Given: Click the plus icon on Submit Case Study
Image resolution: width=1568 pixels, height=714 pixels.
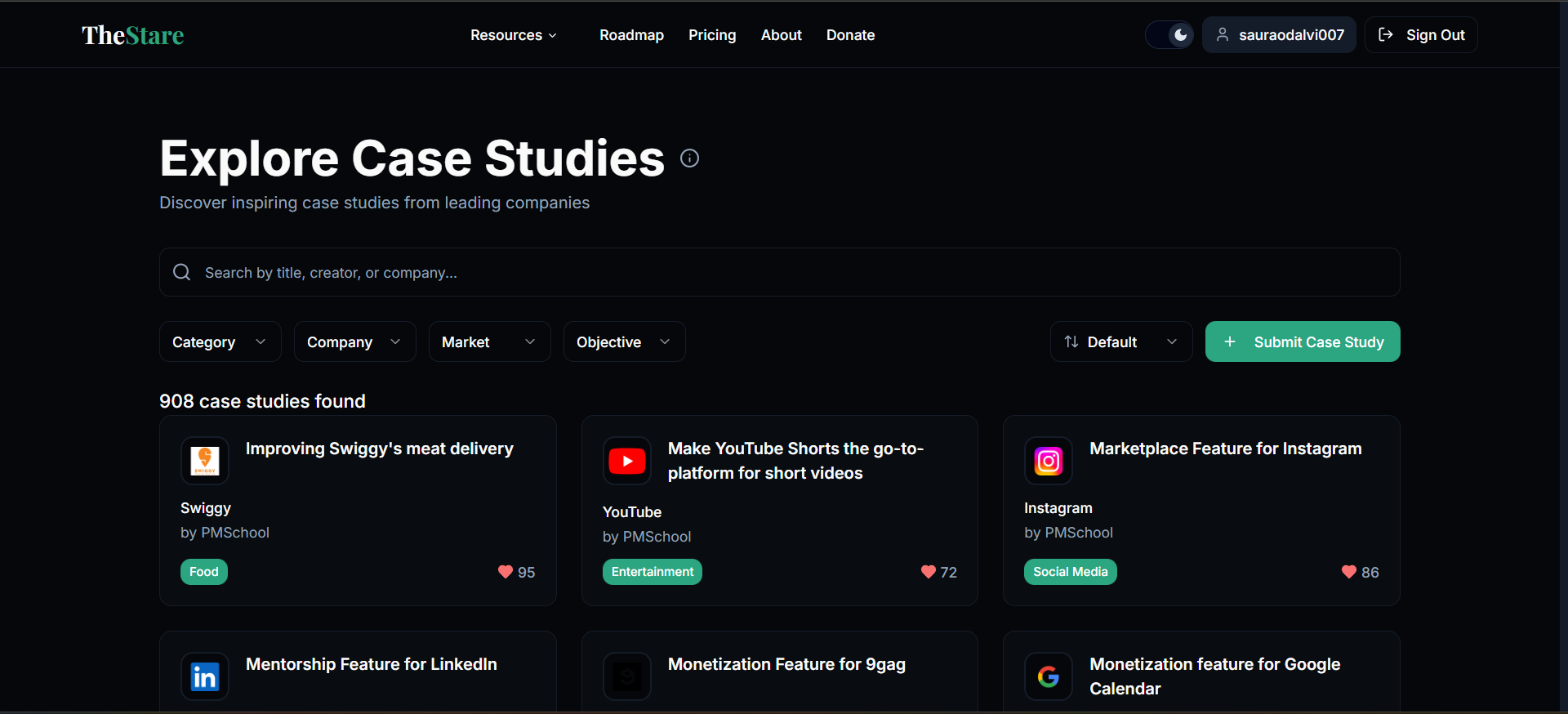Looking at the screenshot, I should (x=1230, y=341).
